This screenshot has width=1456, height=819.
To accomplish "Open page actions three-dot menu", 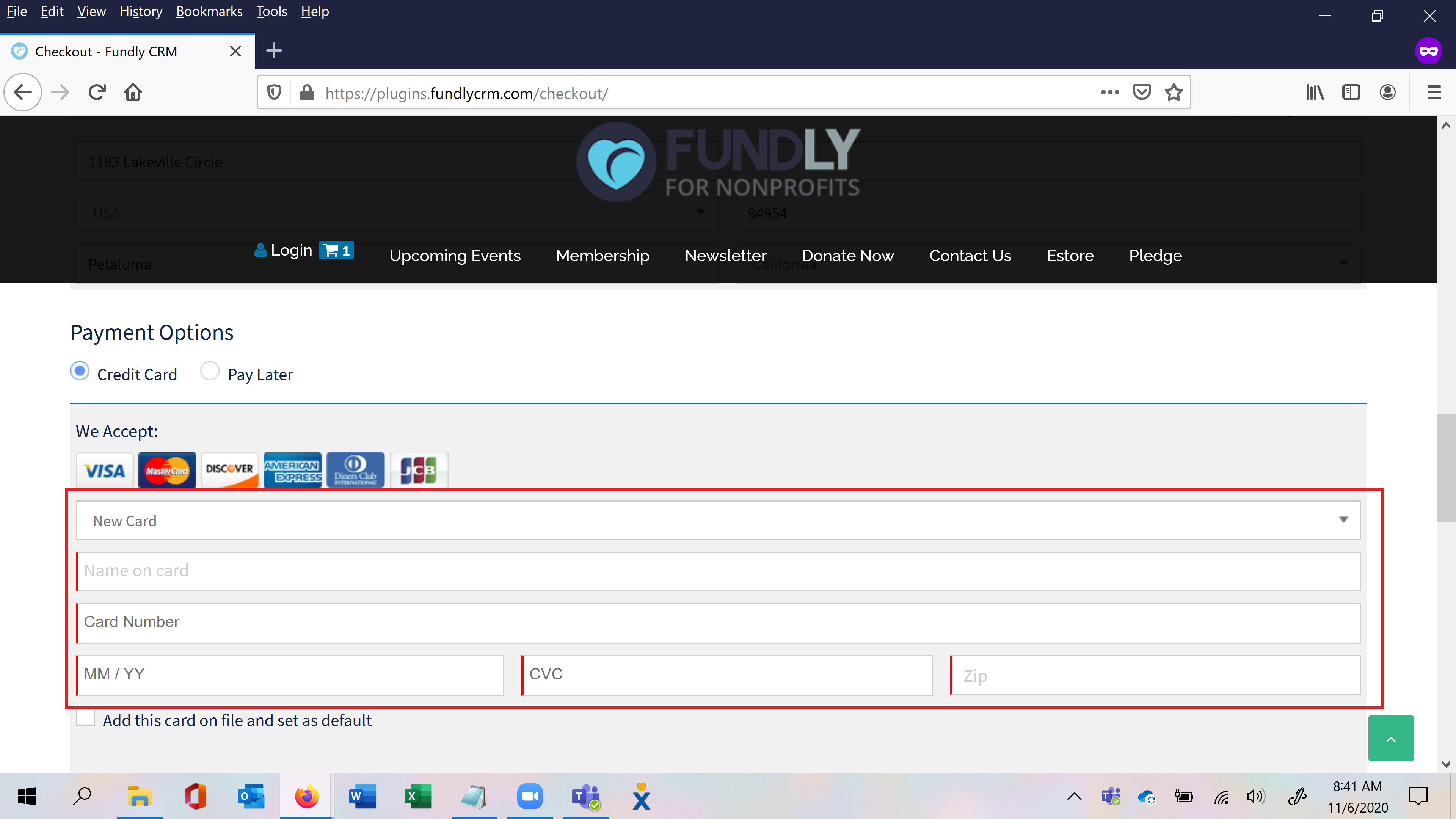I will point(1109,93).
